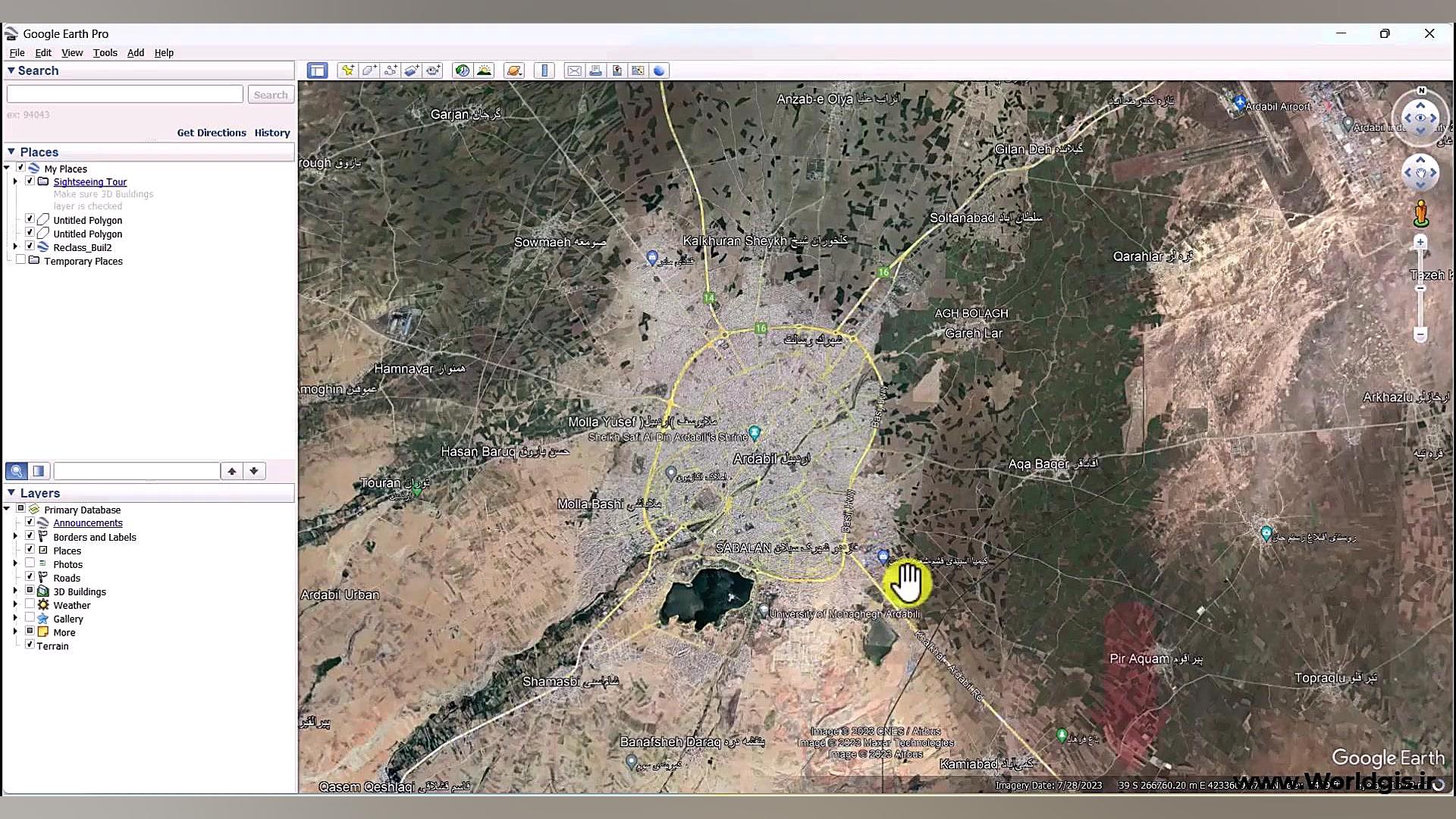Move selected place up with arrow
This screenshot has width=1456, height=819.
[x=232, y=471]
